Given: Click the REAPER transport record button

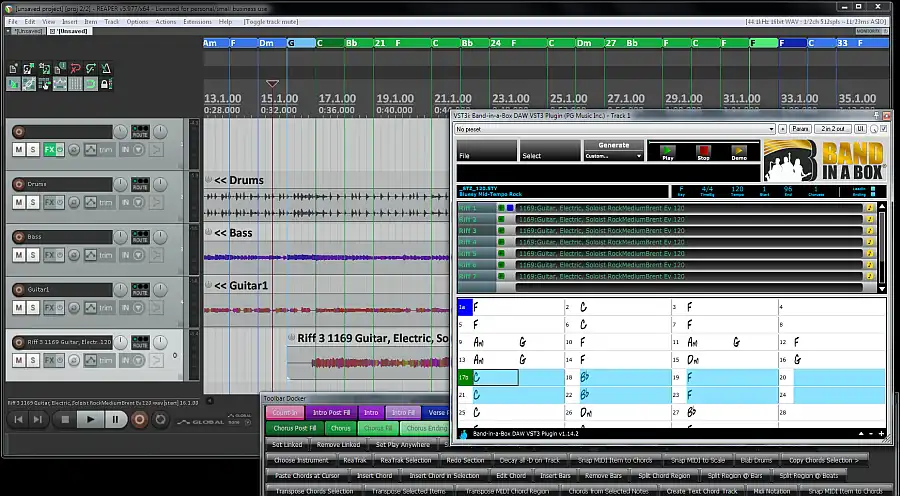Looking at the screenshot, I should click(x=139, y=420).
